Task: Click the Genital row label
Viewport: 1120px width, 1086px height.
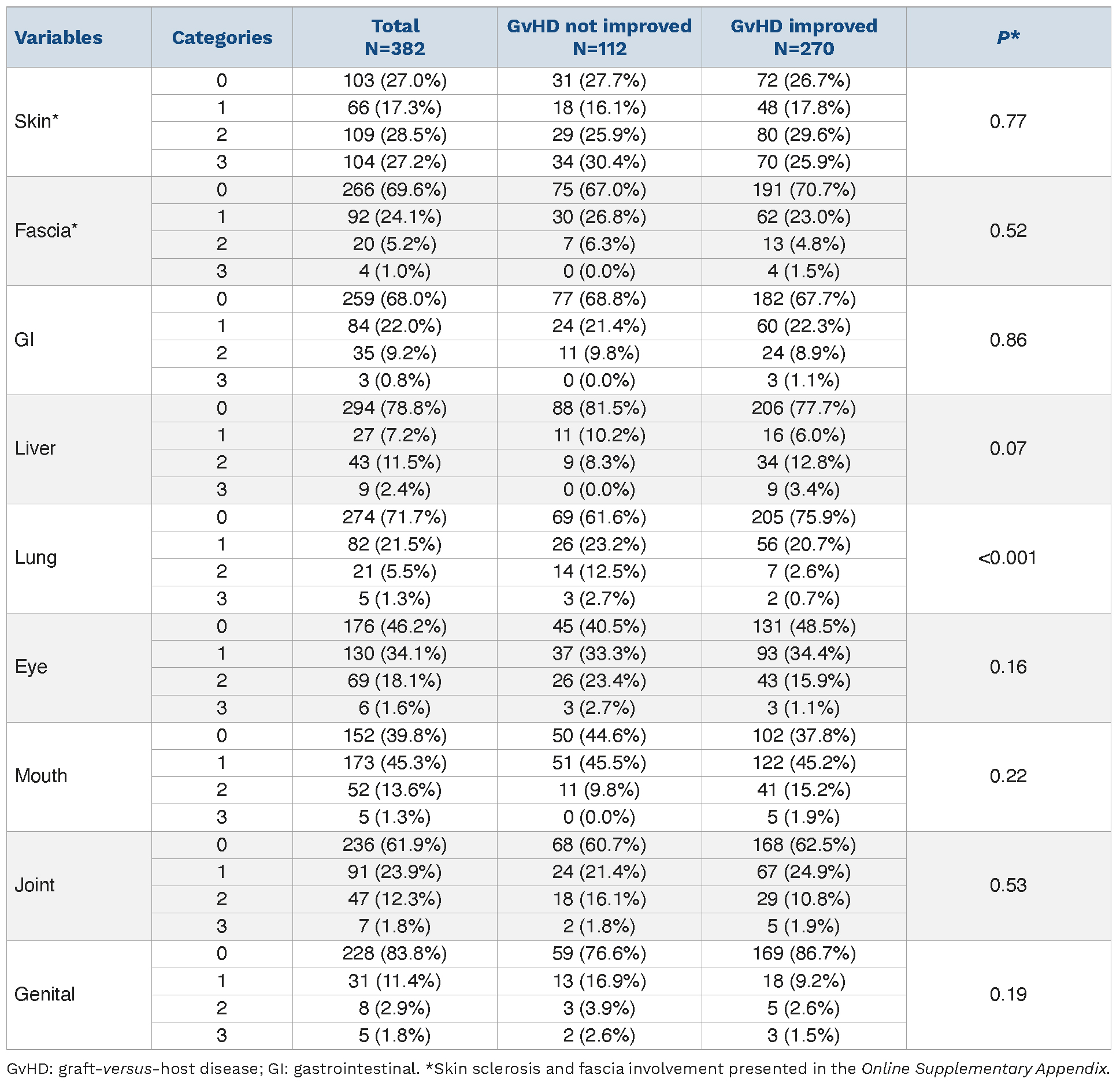Action: [44, 994]
